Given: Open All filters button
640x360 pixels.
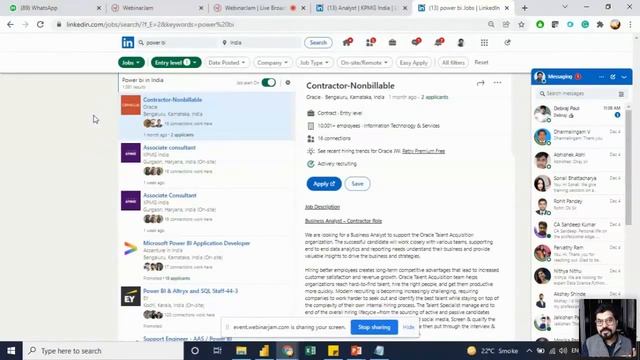Looking at the screenshot, I should 453,62.
